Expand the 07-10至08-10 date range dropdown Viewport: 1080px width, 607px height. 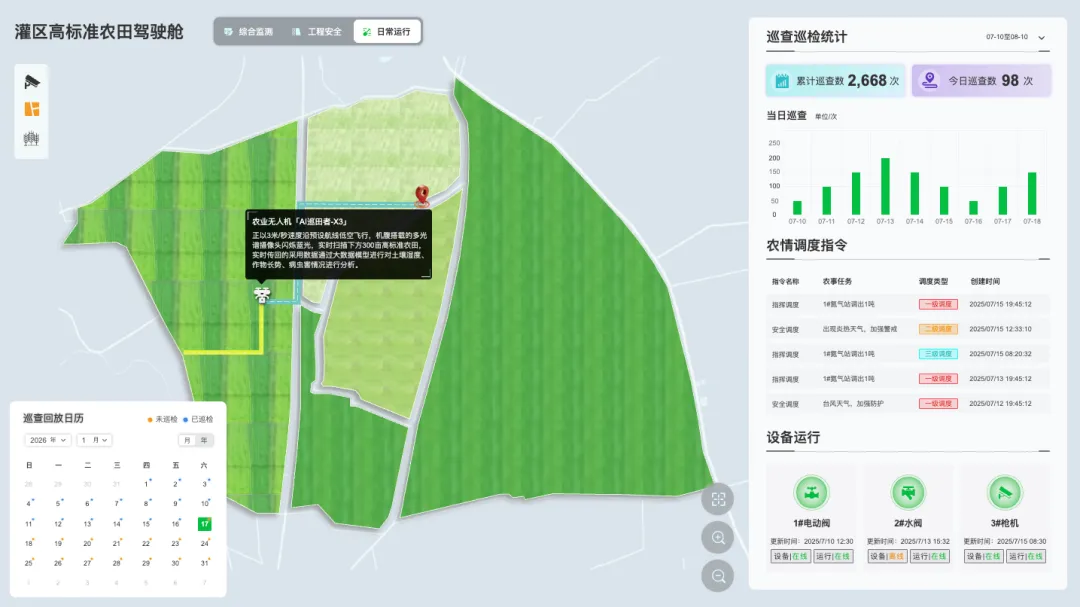(x=1015, y=37)
